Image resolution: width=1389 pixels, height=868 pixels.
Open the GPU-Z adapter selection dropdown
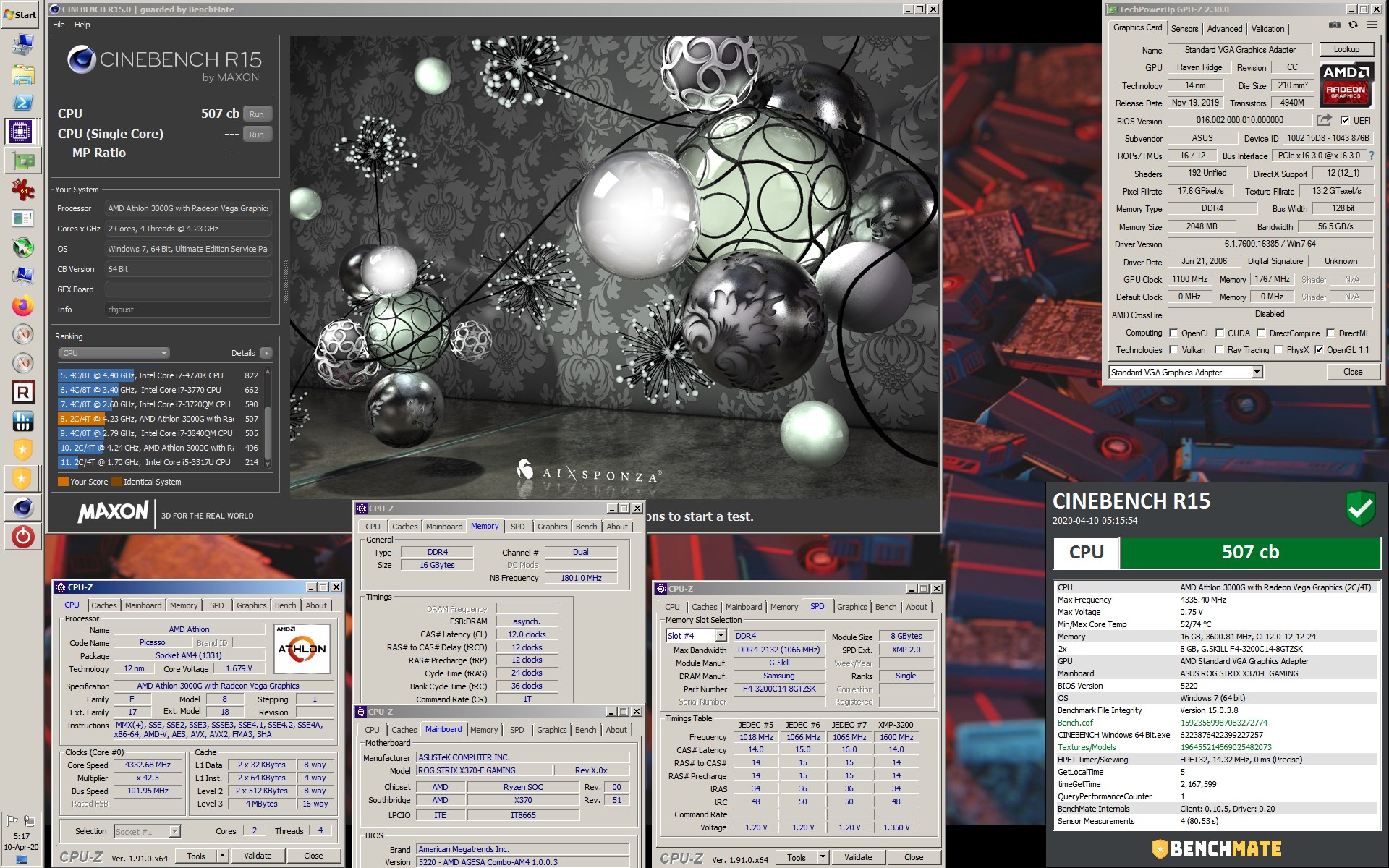tap(1257, 373)
